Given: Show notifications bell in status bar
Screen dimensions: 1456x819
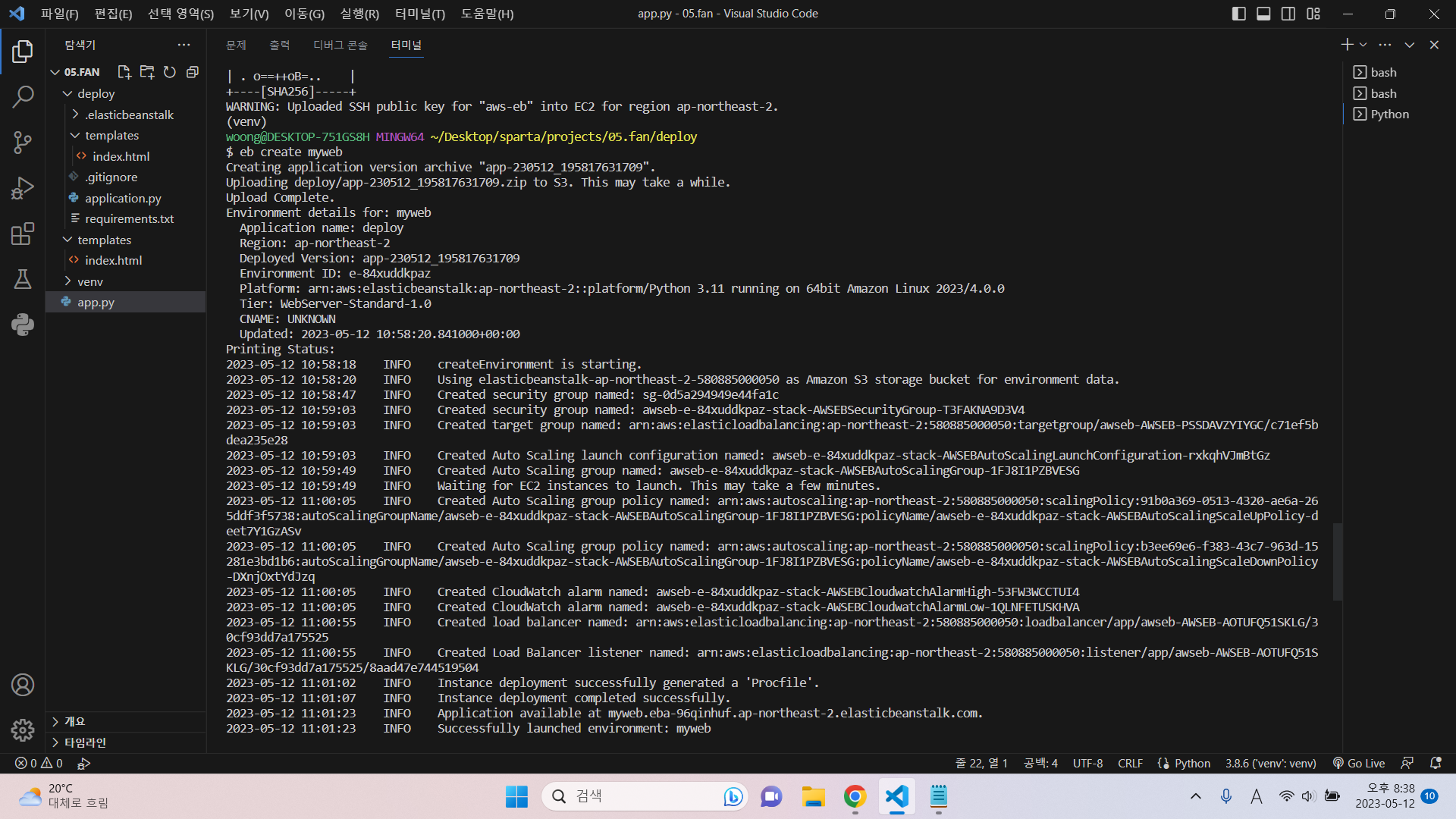Looking at the screenshot, I should [x=1436, y=763].
